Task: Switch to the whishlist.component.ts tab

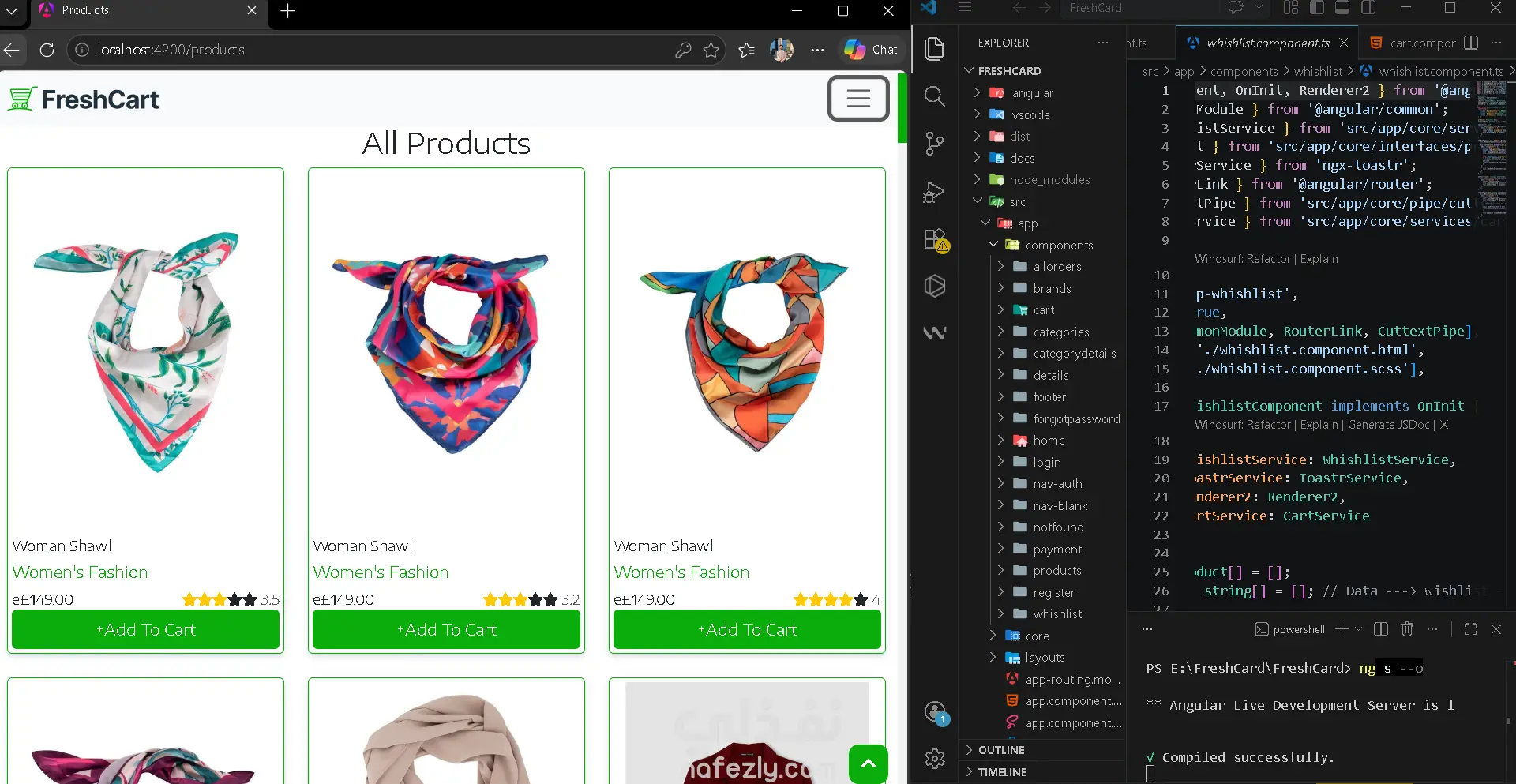Action: [x=1266, y=43]
